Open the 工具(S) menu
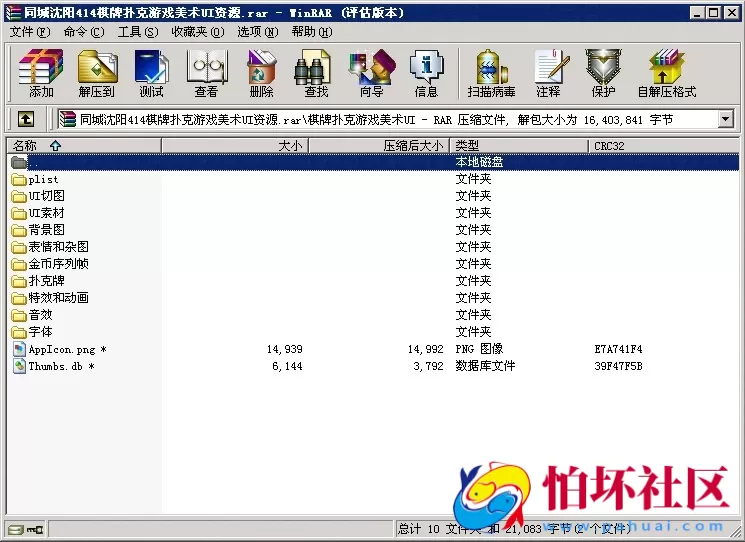 tap(138, 32)
